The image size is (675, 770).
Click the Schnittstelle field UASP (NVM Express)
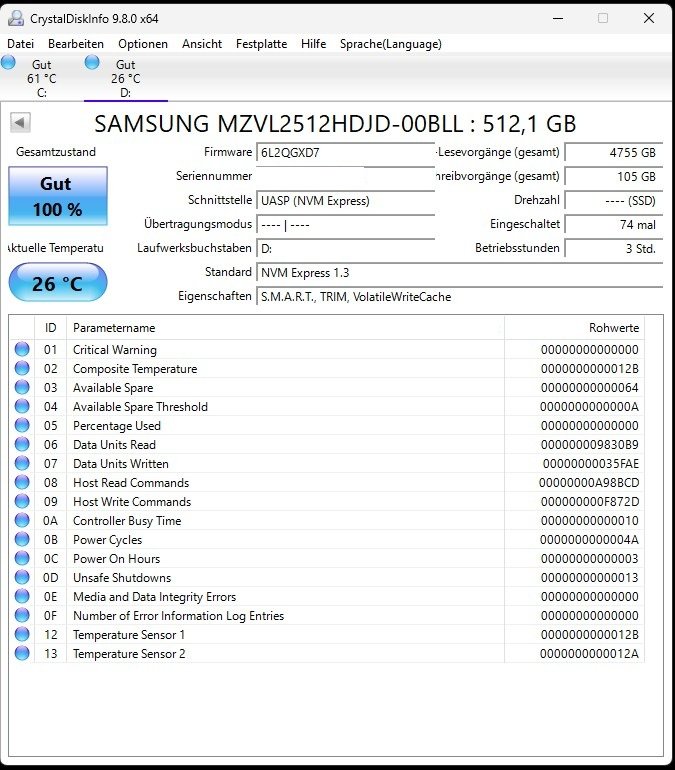pos(346,200)
